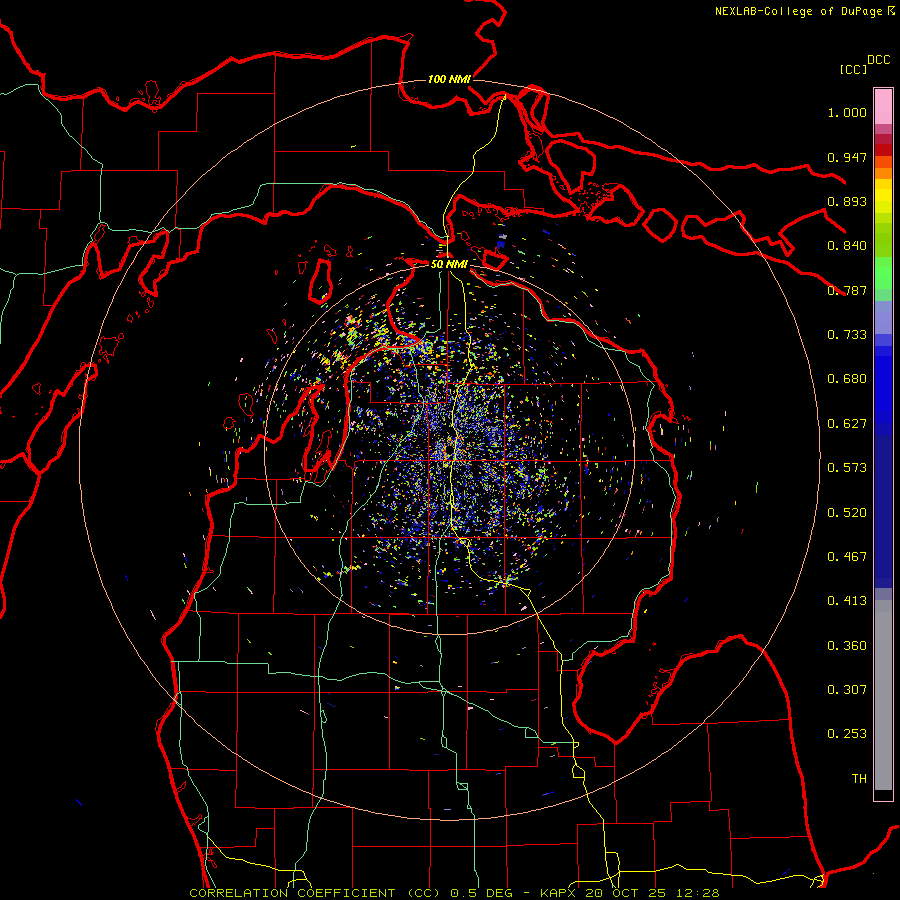Click the 0.573 color scale value

pos(847,468)
